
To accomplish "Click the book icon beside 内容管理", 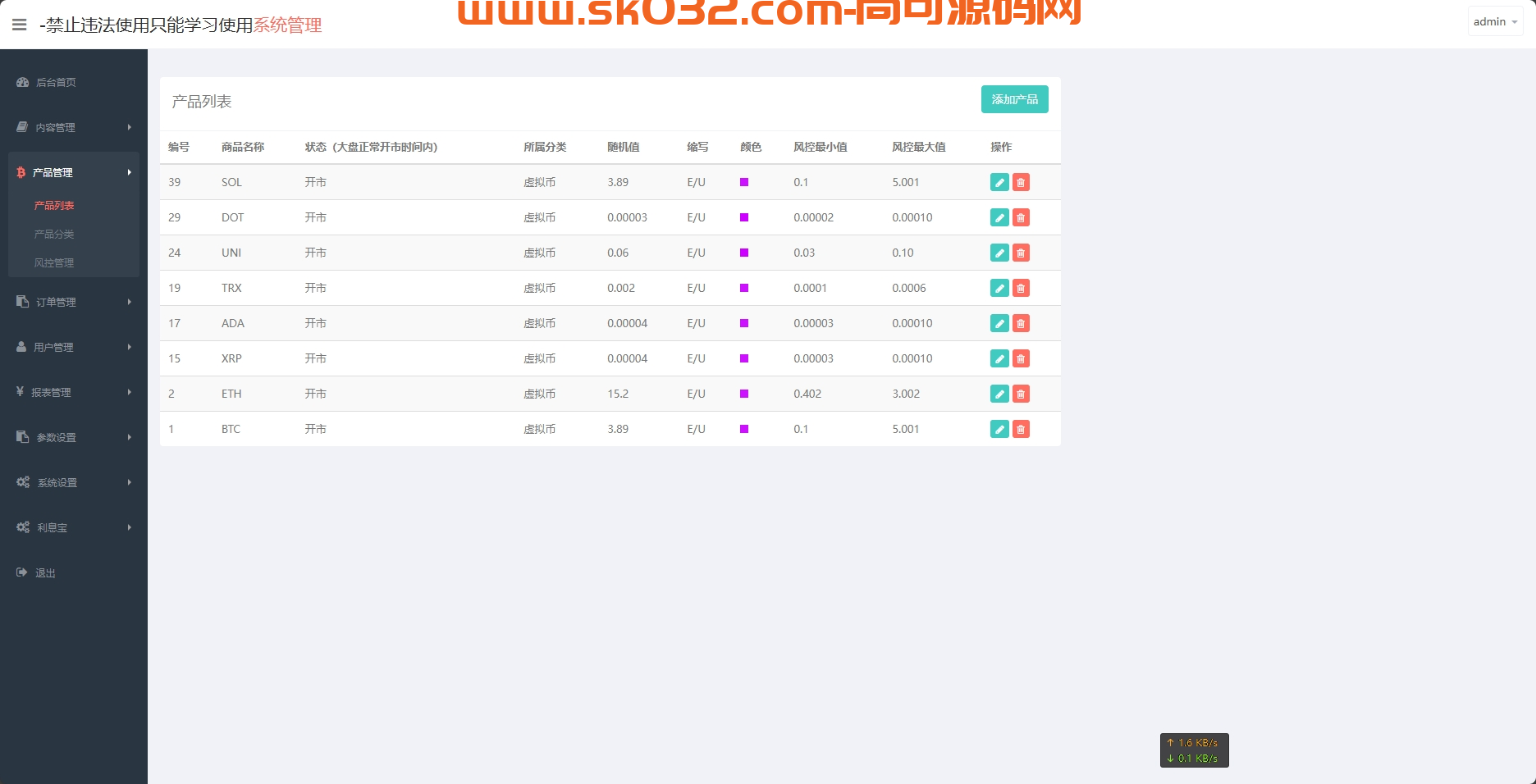I will click(x=22, y=127).
